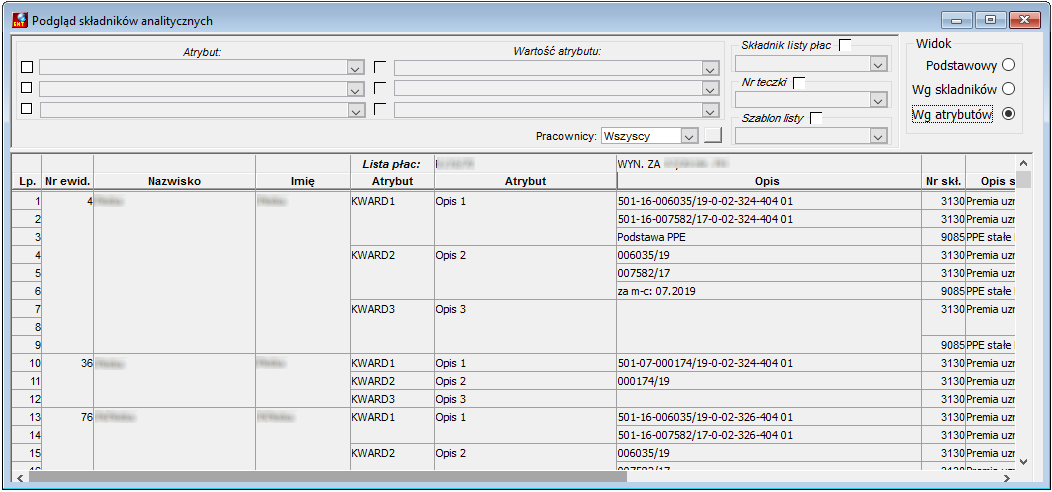The width and height of the screenshot is (1052, 492).
Task: Click KWARD1 attribute in row 1
Action: point(392,219)
